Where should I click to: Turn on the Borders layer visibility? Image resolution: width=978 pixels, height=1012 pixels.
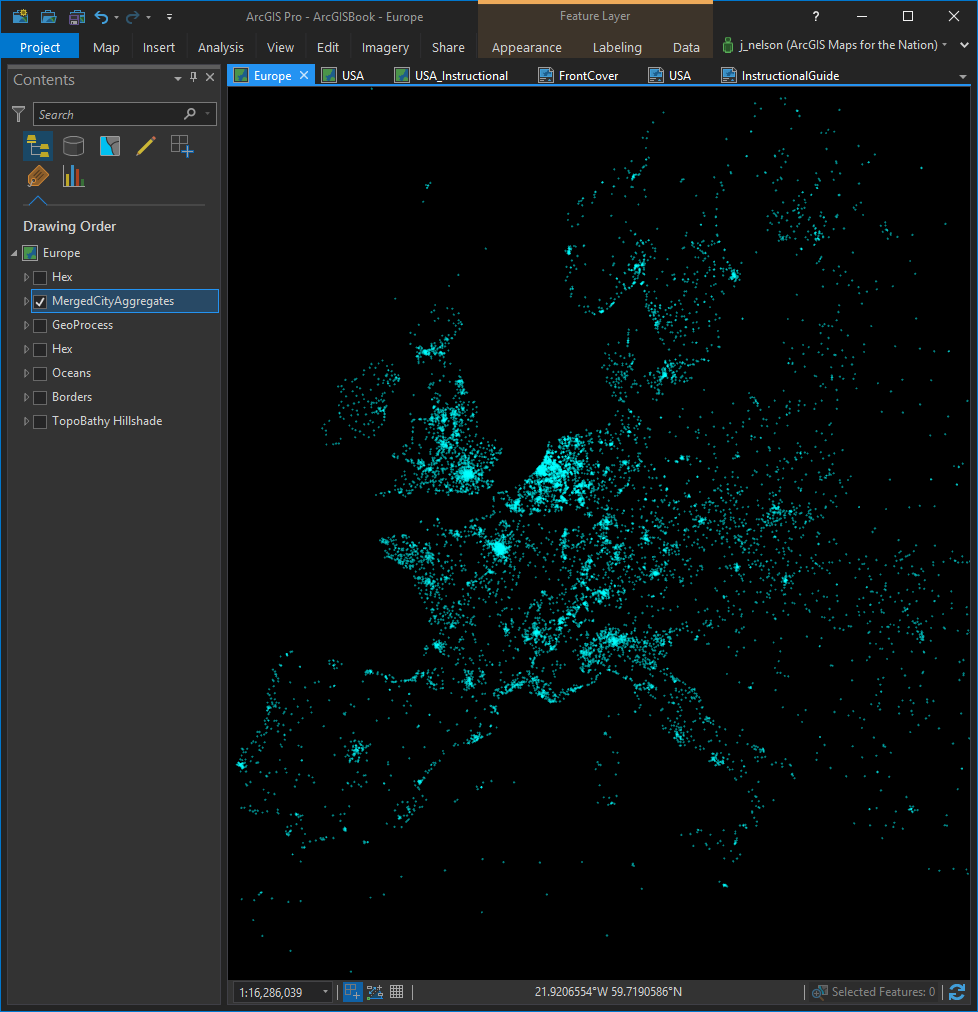[x=40, y=397]
